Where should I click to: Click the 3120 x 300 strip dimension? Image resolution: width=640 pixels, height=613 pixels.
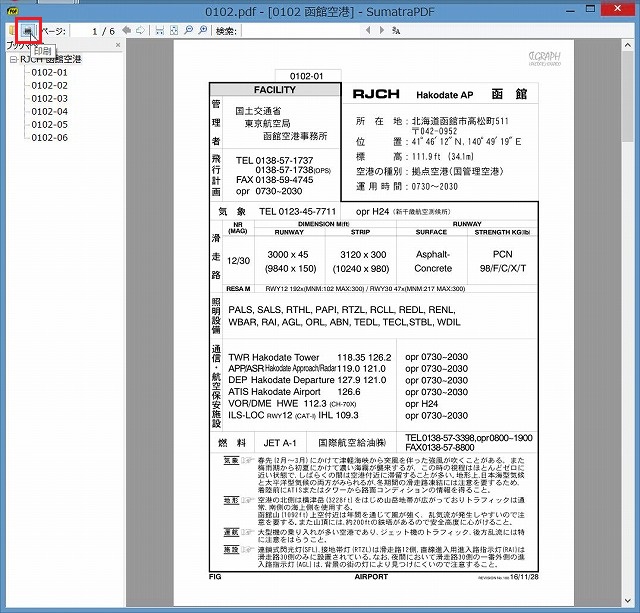(363, 255)
